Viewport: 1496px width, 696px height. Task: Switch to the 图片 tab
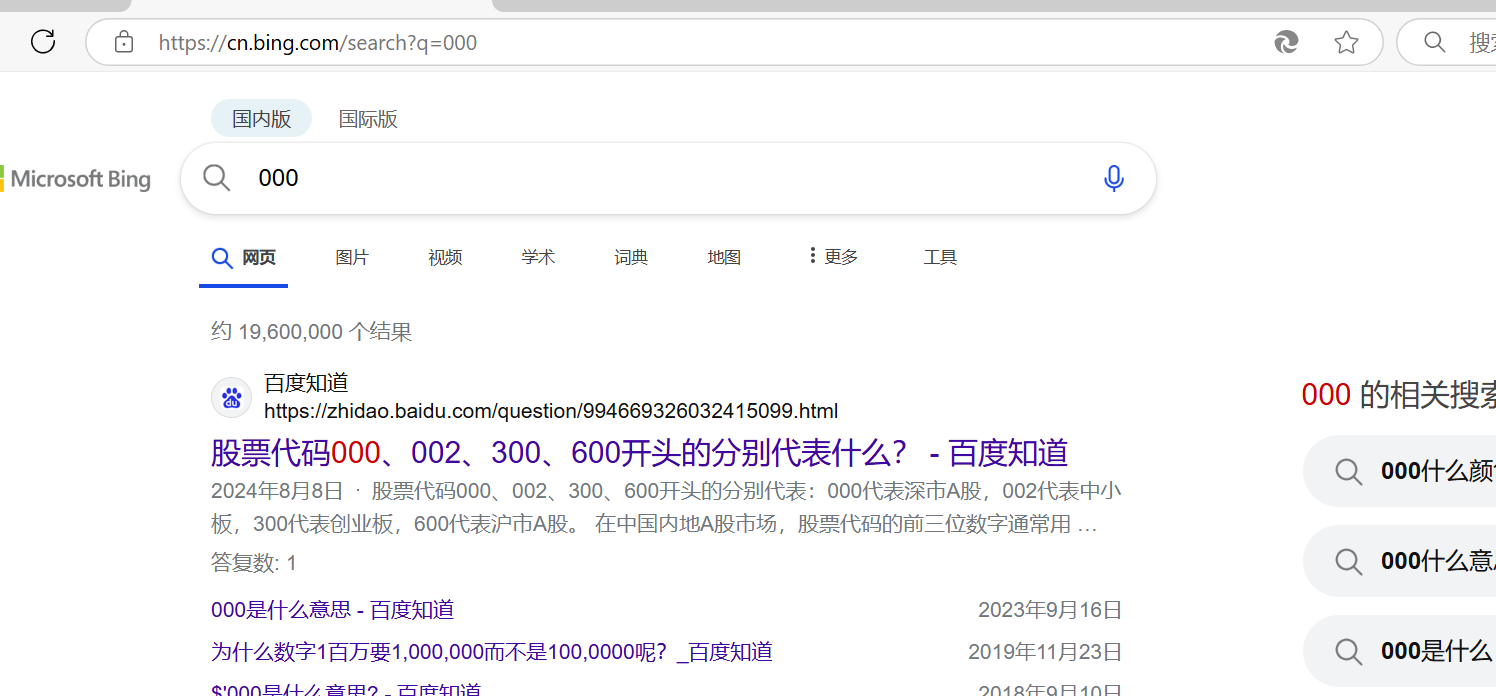tap(352, 257)
